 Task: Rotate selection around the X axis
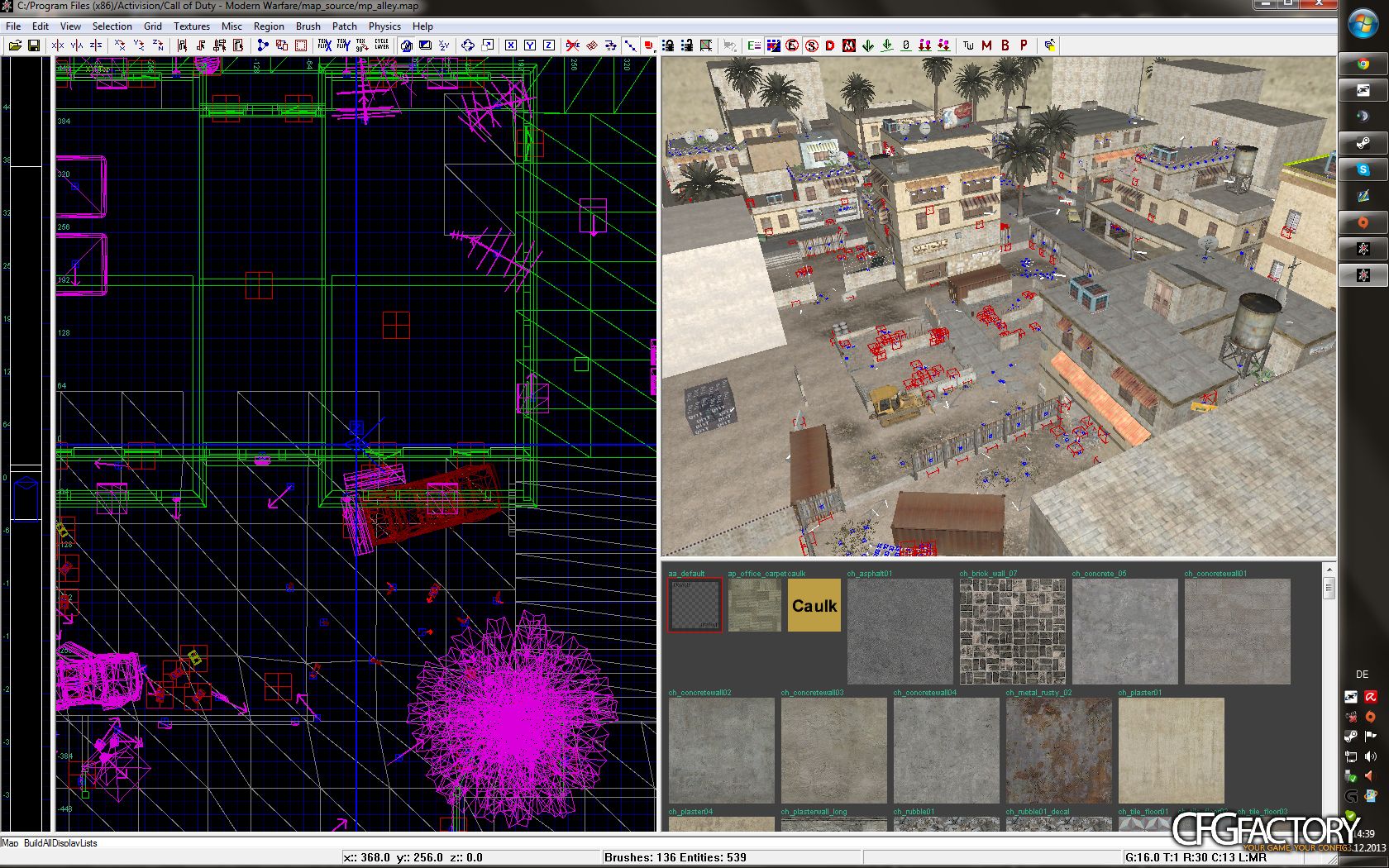[120, 45]
